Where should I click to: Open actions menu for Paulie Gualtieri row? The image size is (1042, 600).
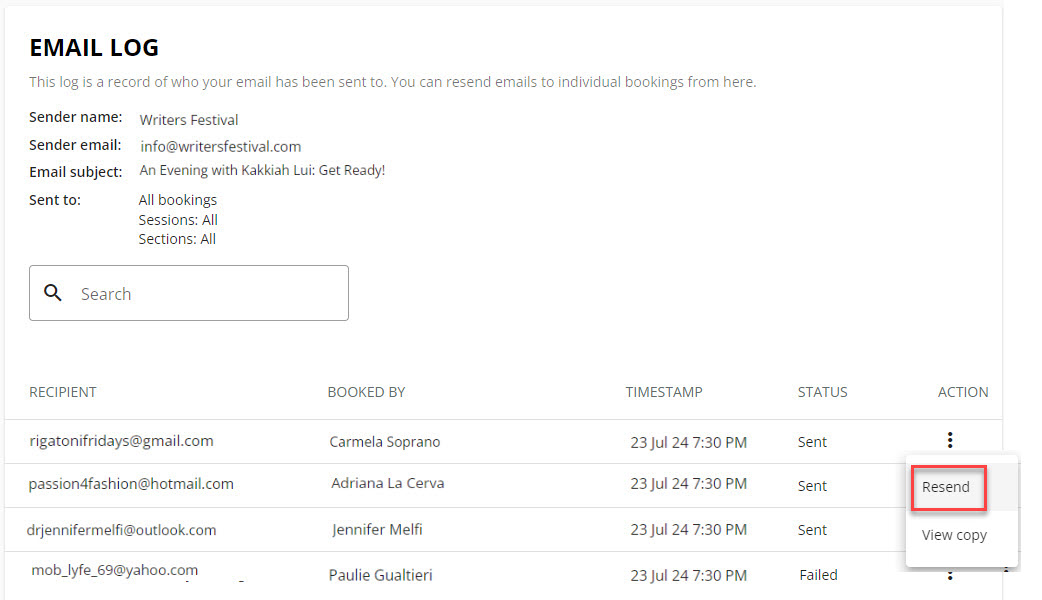(950, 575)
